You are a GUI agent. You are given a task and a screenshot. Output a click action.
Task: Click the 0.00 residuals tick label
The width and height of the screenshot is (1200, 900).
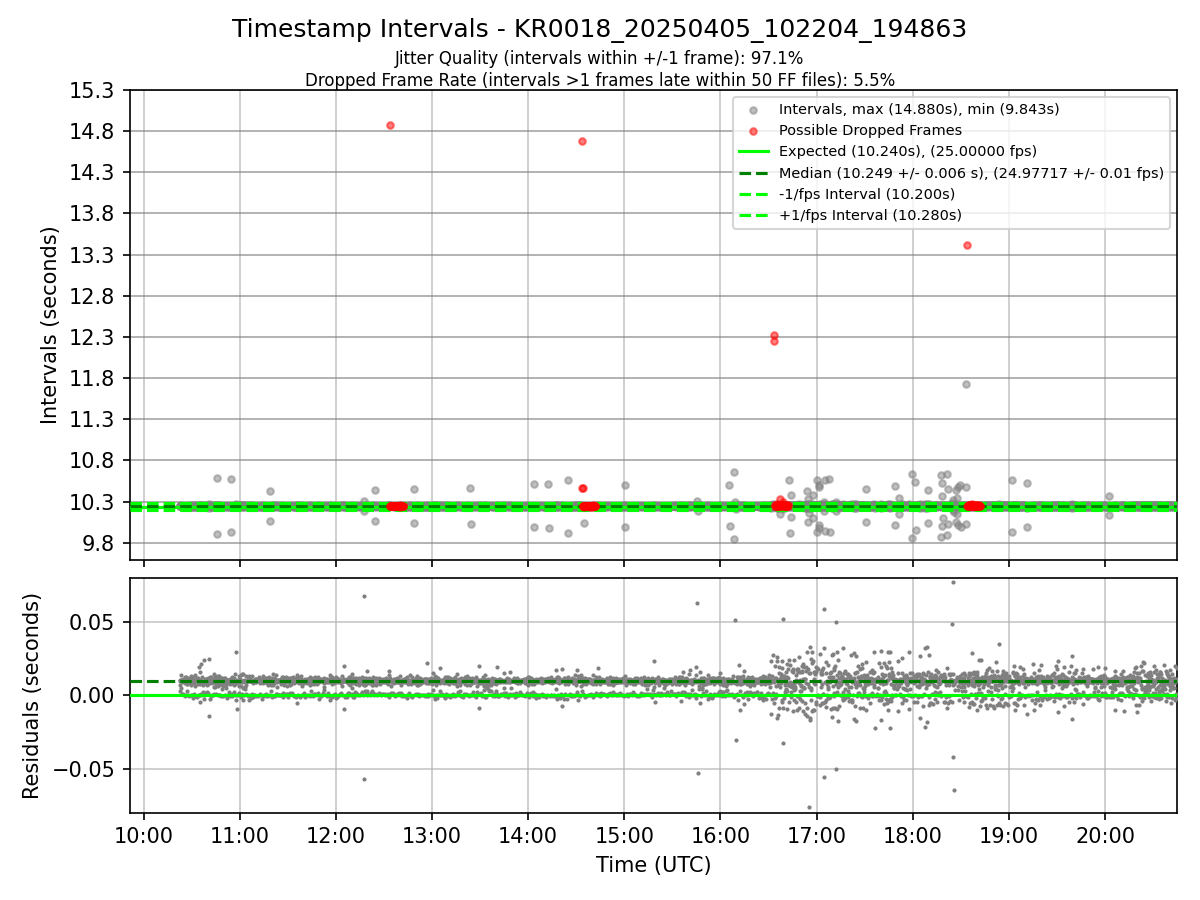(x=92, y=696)
